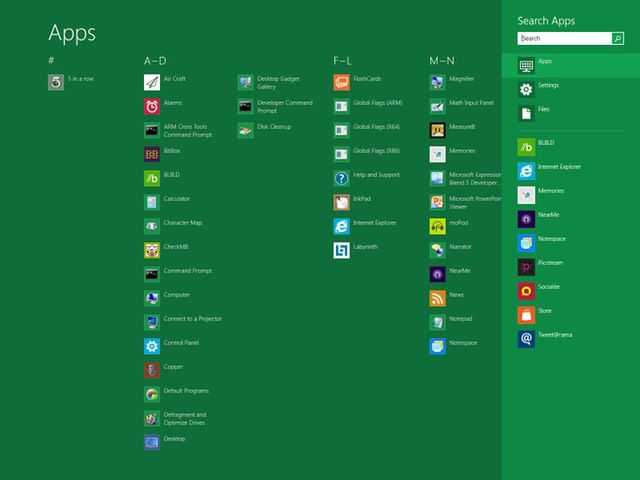
Task: Launch the FlashCards app icon
Action: (341, 82)
